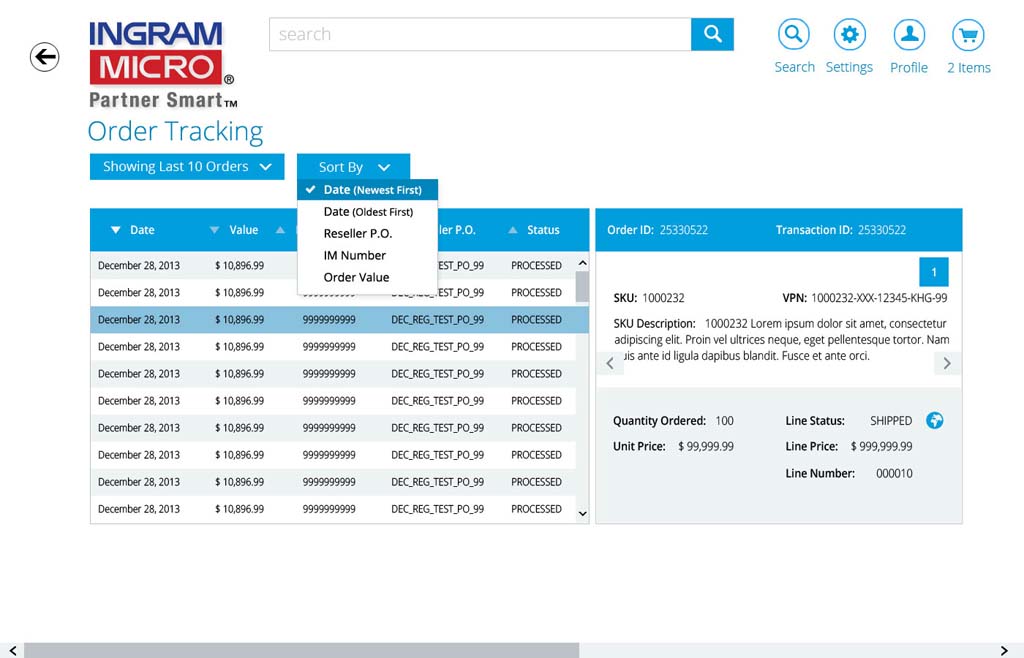Open the Profile icon
Image resolution: width=1024 pixels, height=658 pixels.
(909, 35)
